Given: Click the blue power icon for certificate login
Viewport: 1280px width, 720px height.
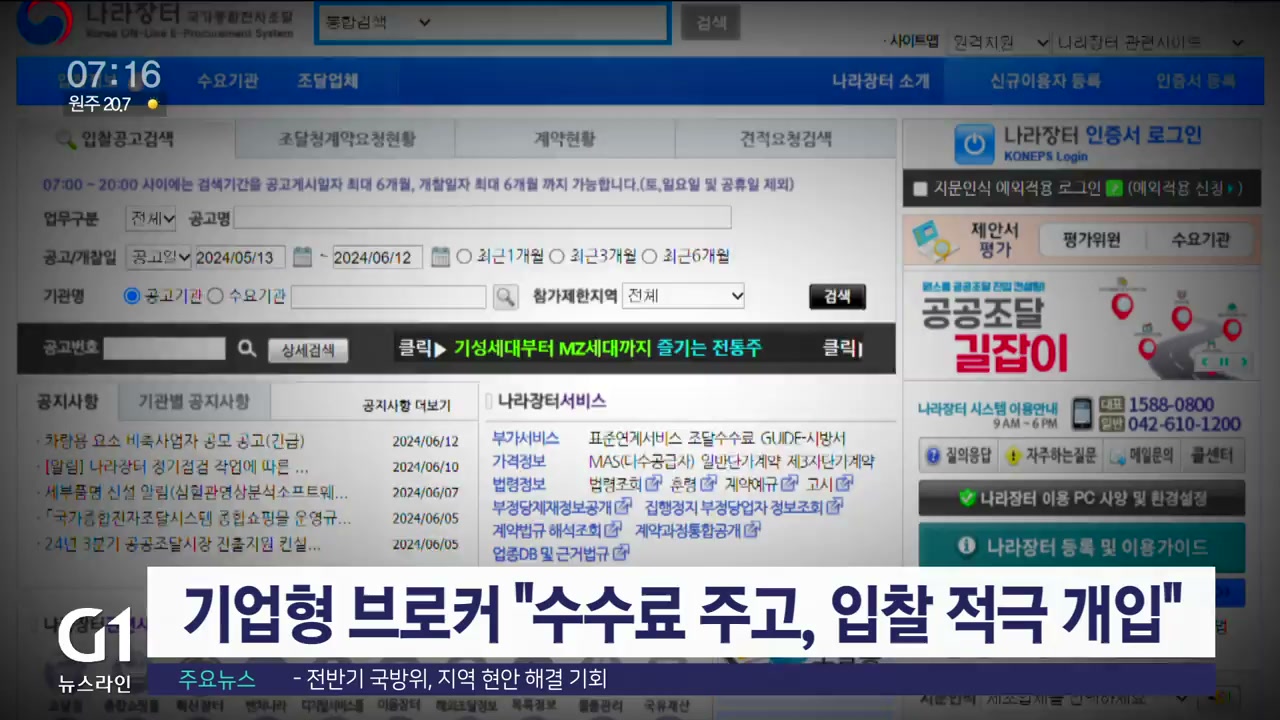Looking at the screenshot, I should coord(973,144).
